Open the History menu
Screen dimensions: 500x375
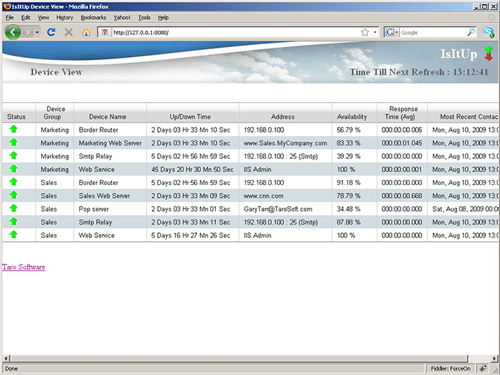64,17
